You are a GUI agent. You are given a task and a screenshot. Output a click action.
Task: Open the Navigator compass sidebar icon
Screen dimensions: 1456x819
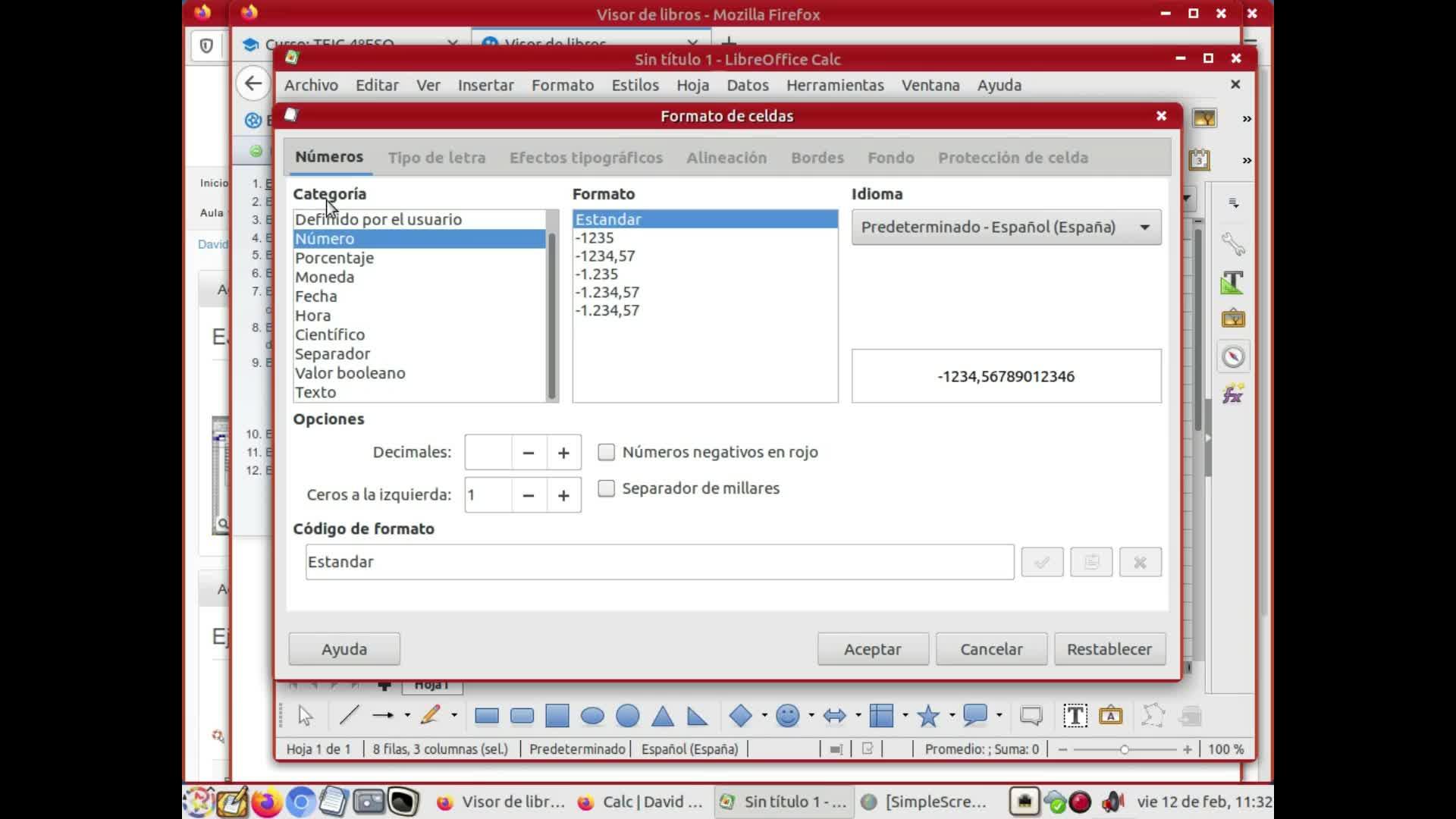click(1233, 356)
